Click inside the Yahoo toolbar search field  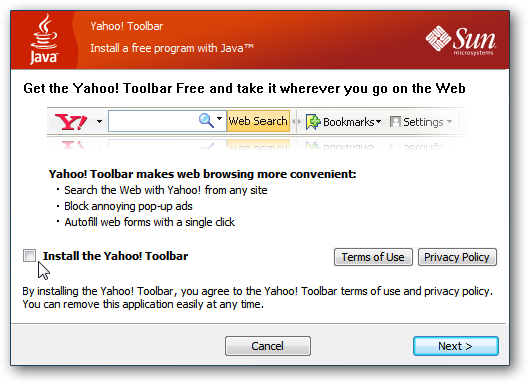[153, 121]
